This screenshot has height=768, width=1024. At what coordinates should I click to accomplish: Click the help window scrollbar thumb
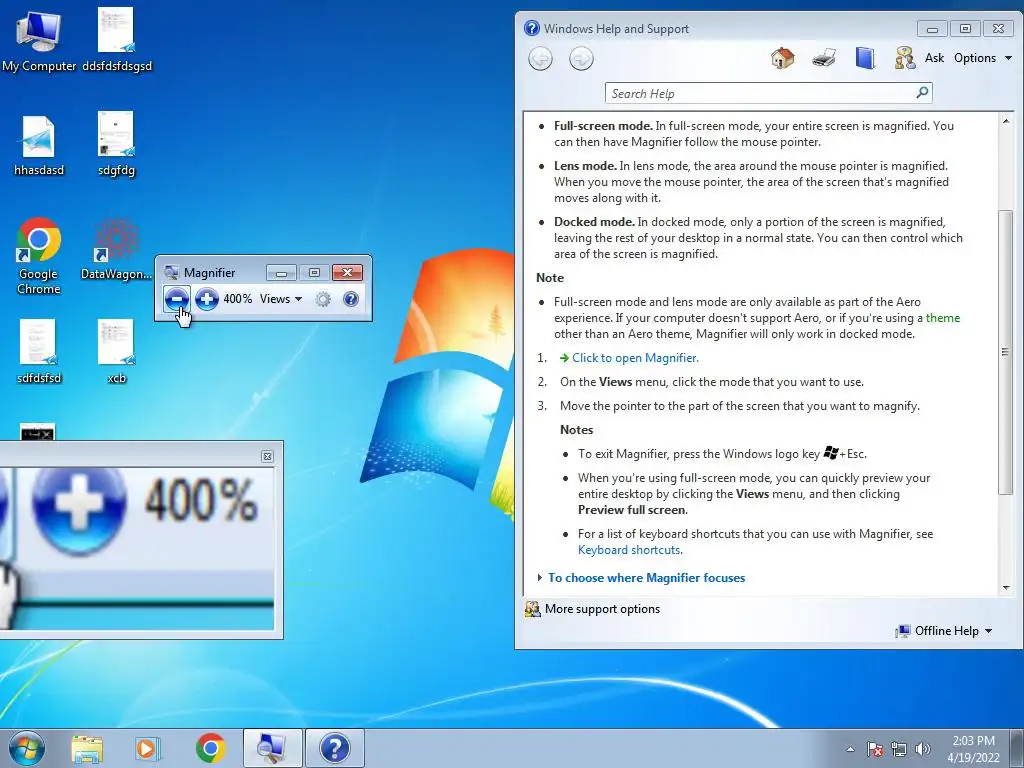tap(1006, 353)
